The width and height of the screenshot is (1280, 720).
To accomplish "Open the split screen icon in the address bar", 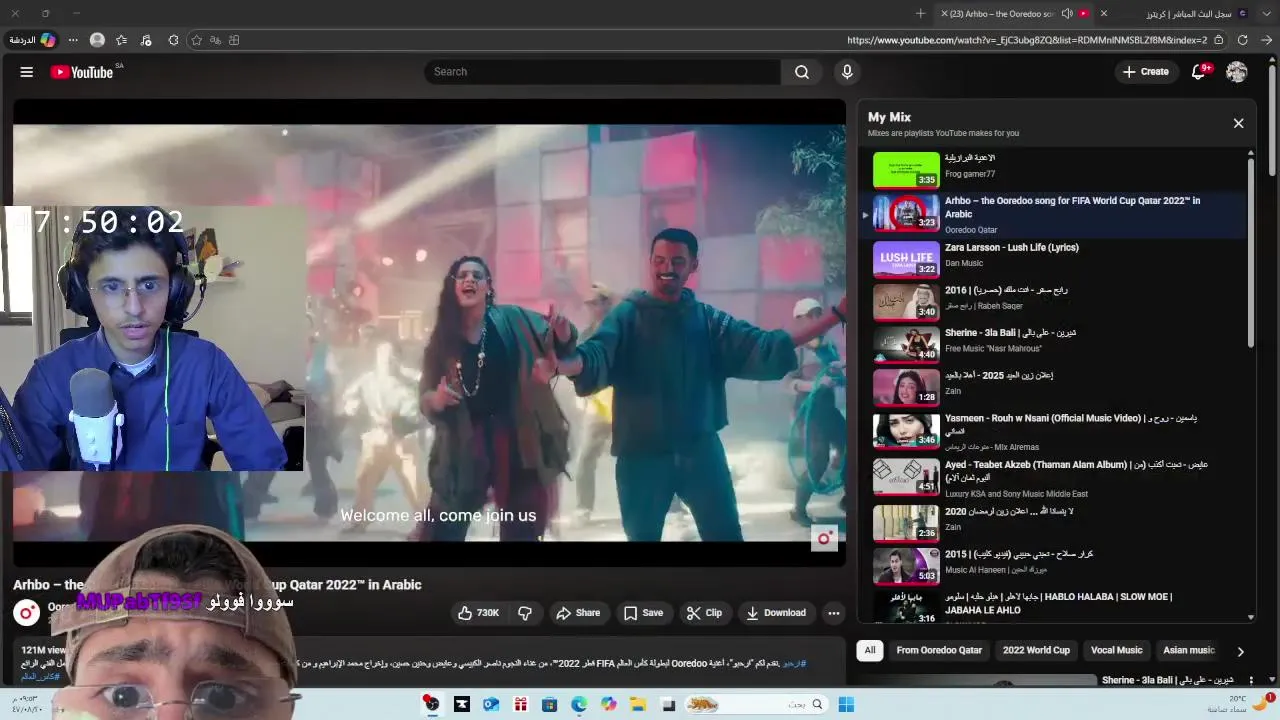I will click(x=234, y=40).
